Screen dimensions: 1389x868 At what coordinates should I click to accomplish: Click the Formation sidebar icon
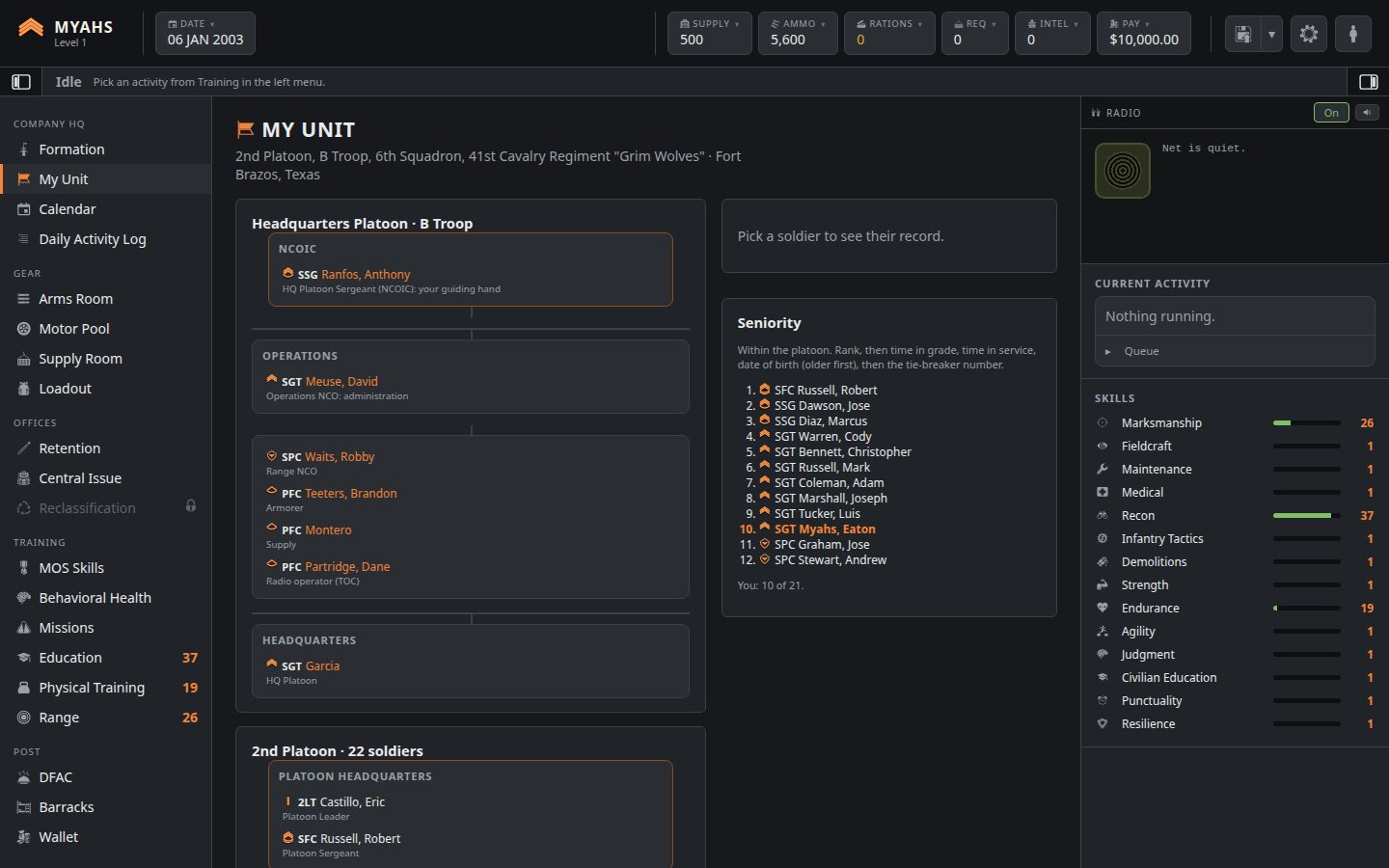(x=24, y=149)
